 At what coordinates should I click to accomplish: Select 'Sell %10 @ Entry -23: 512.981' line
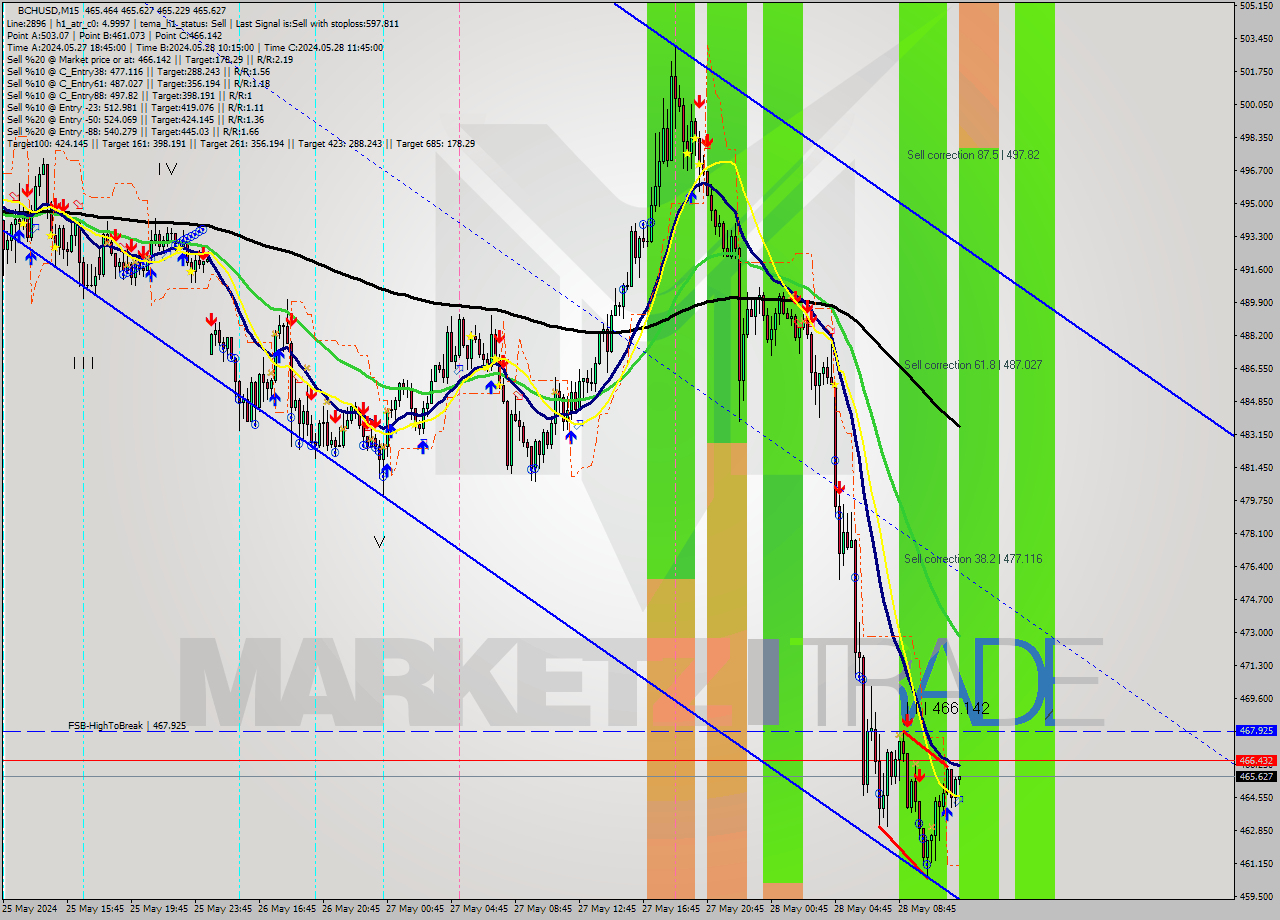point(135,107)
